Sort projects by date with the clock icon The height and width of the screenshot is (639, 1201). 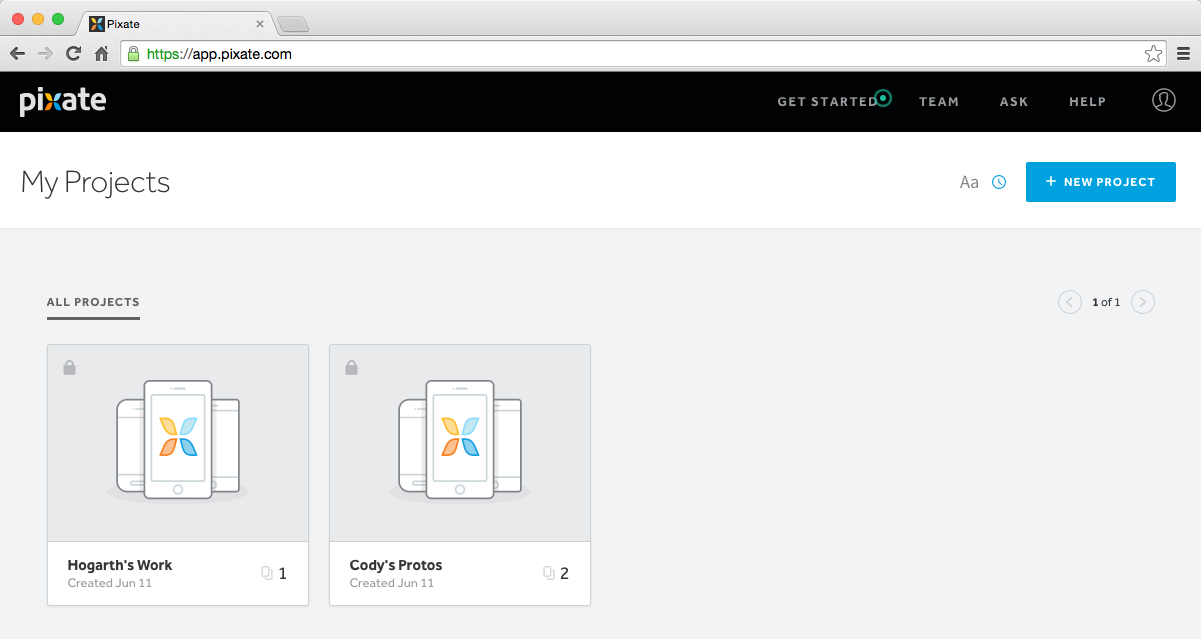coord(999,182)
